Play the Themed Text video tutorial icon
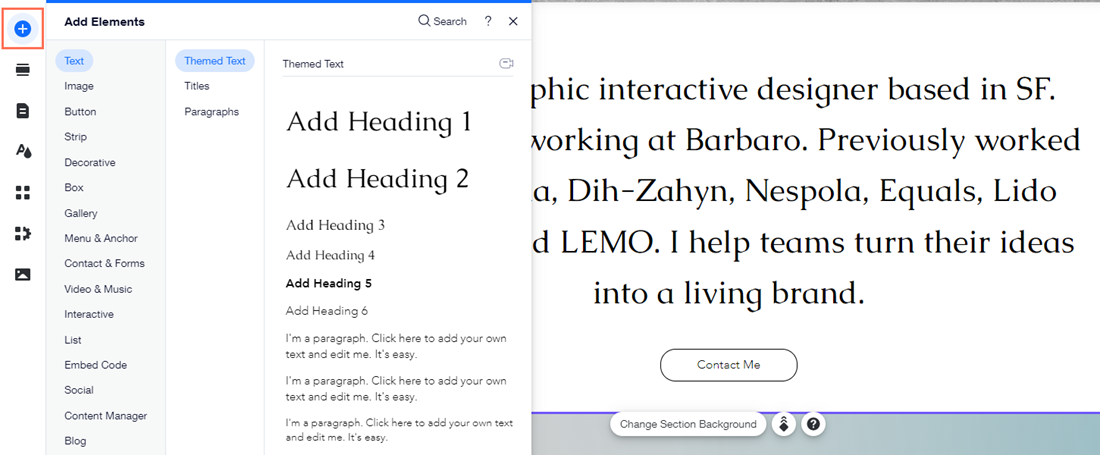The width and height of the screenshot is (1100, 455). coord(506,64)
